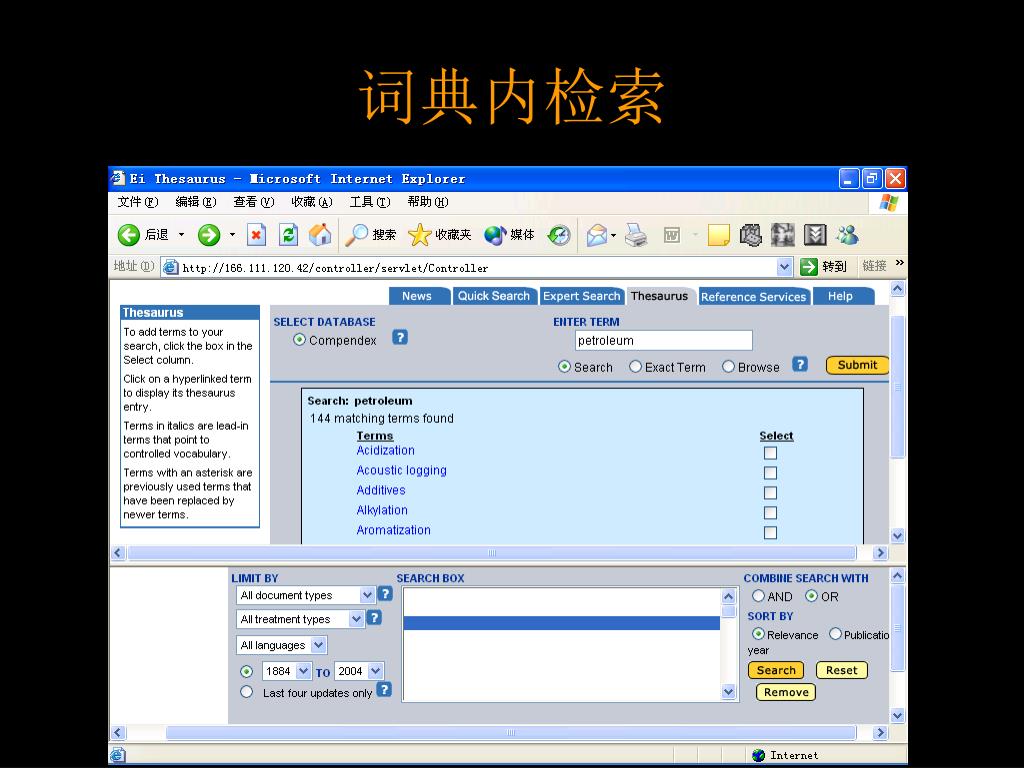The height and width of the screenshot is (768, 1024).
Task: Check the Alkylation select box
Action: click(x=771, y=513)
